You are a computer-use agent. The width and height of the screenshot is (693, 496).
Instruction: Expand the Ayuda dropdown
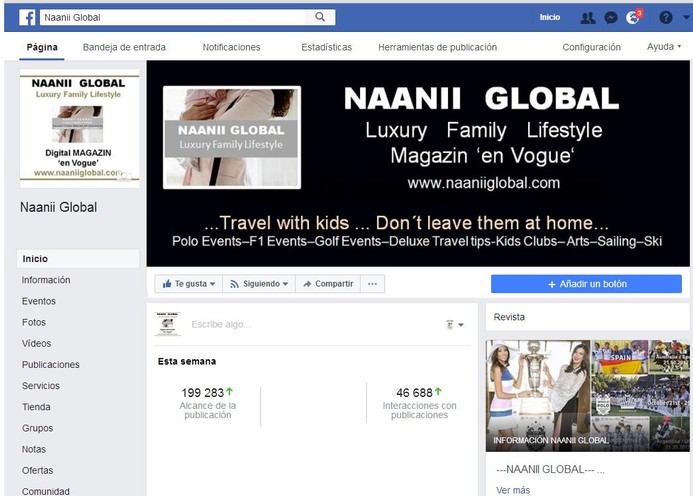(x=664, y=46)
